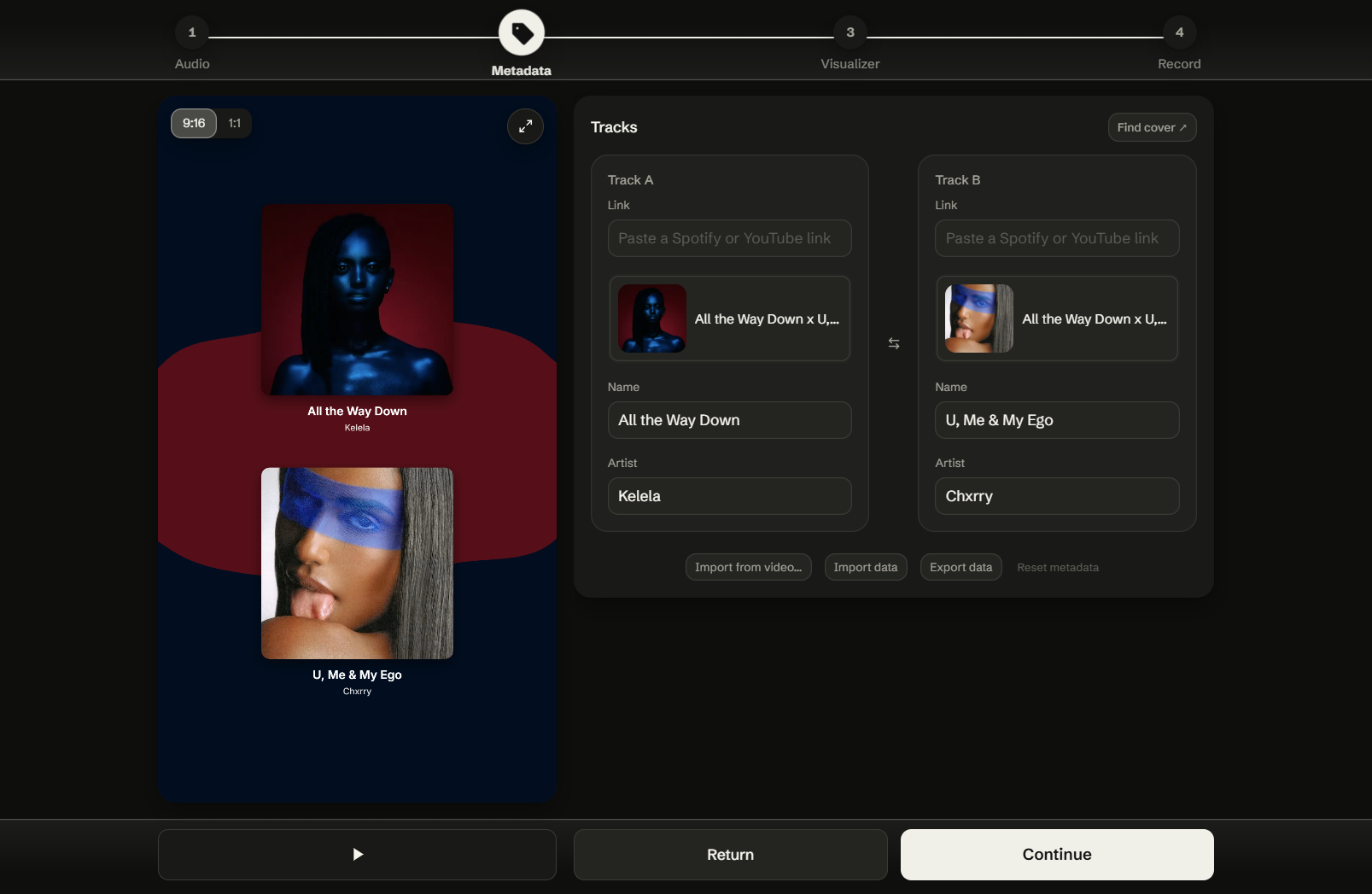The height and width of the screenshot is (894, 1372).
Task: Edit Track A artist field Kelela
Action: 729,496
